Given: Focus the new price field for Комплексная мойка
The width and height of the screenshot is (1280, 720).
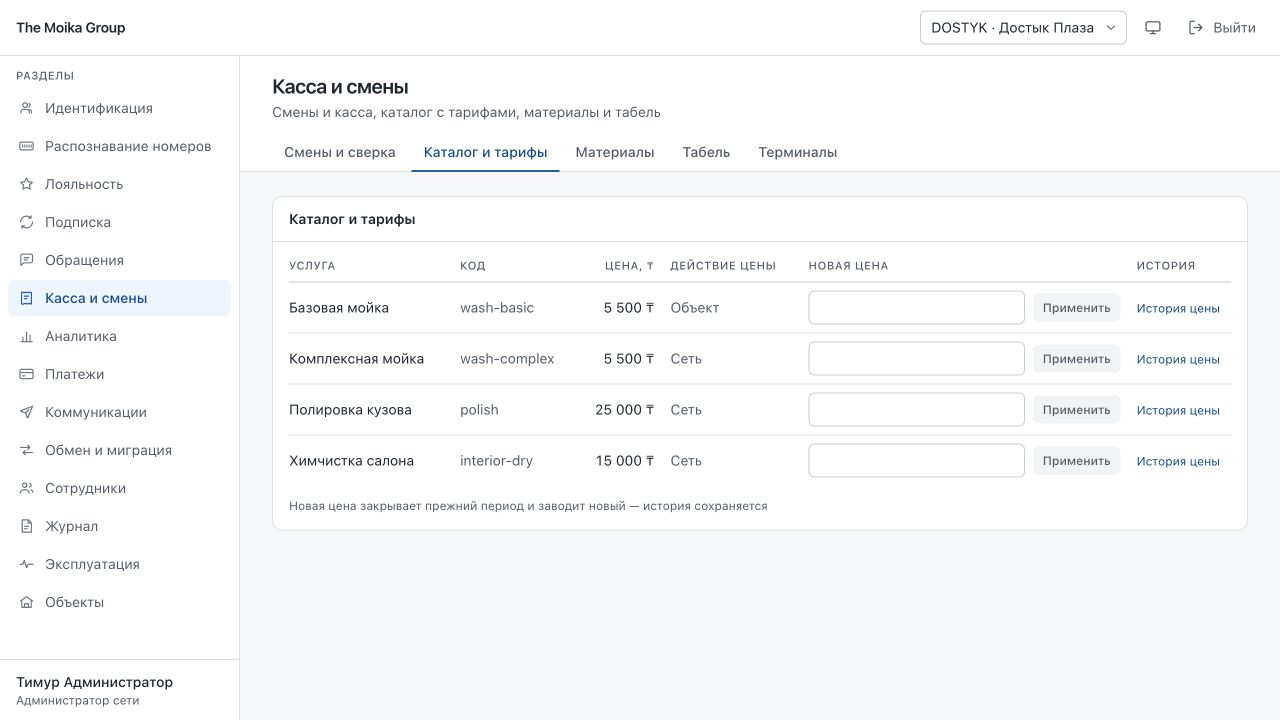Looking at the screenshot, I should pos(917,359).
